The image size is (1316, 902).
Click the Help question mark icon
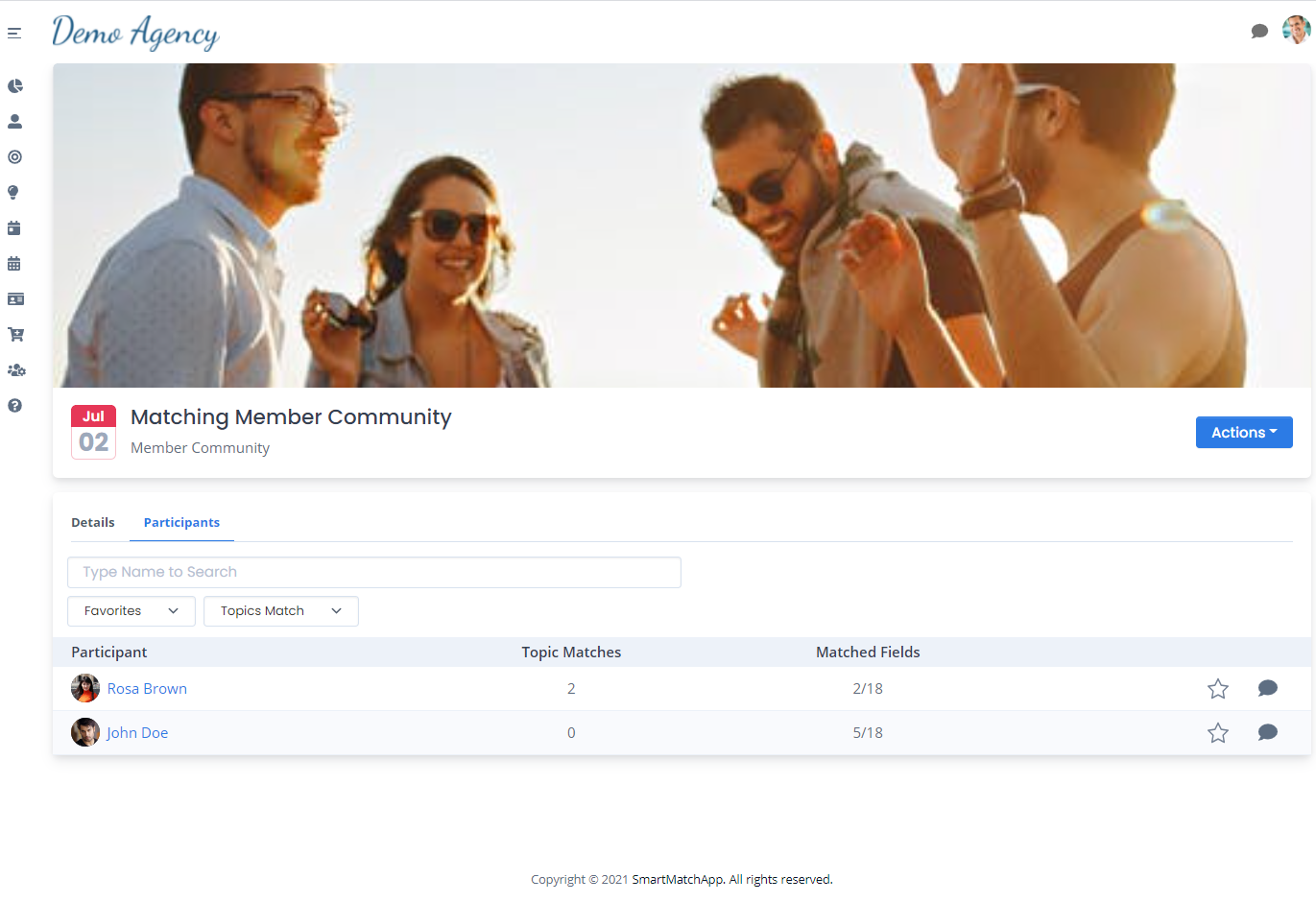[x=14, y=405]
